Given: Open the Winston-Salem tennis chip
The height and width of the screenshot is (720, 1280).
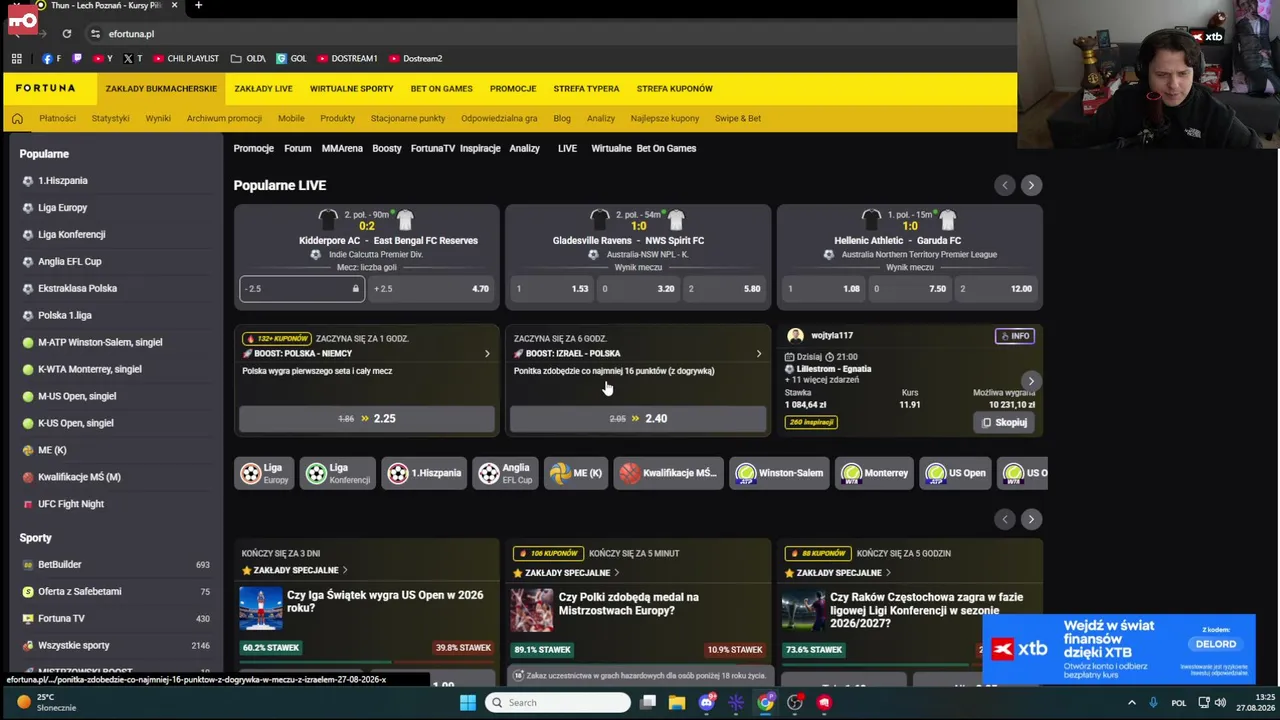Looking at the screenshot, I should pos(780,473).
